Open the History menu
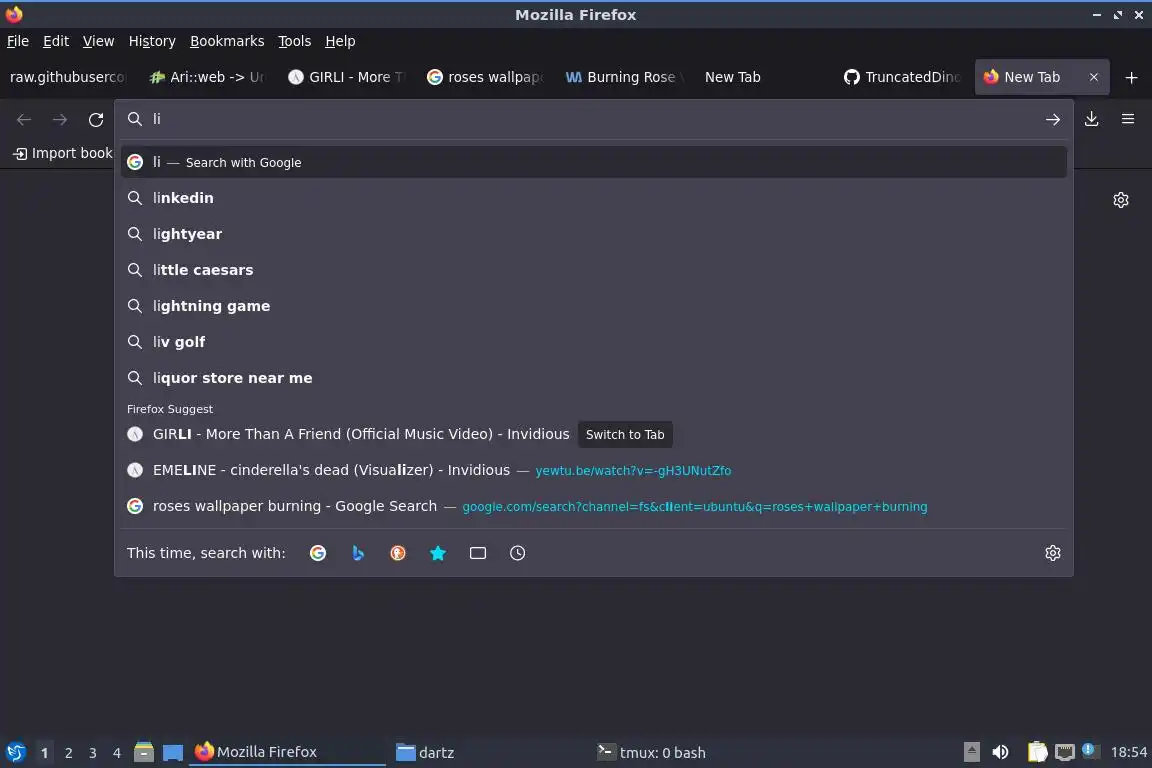 (152, 41)
